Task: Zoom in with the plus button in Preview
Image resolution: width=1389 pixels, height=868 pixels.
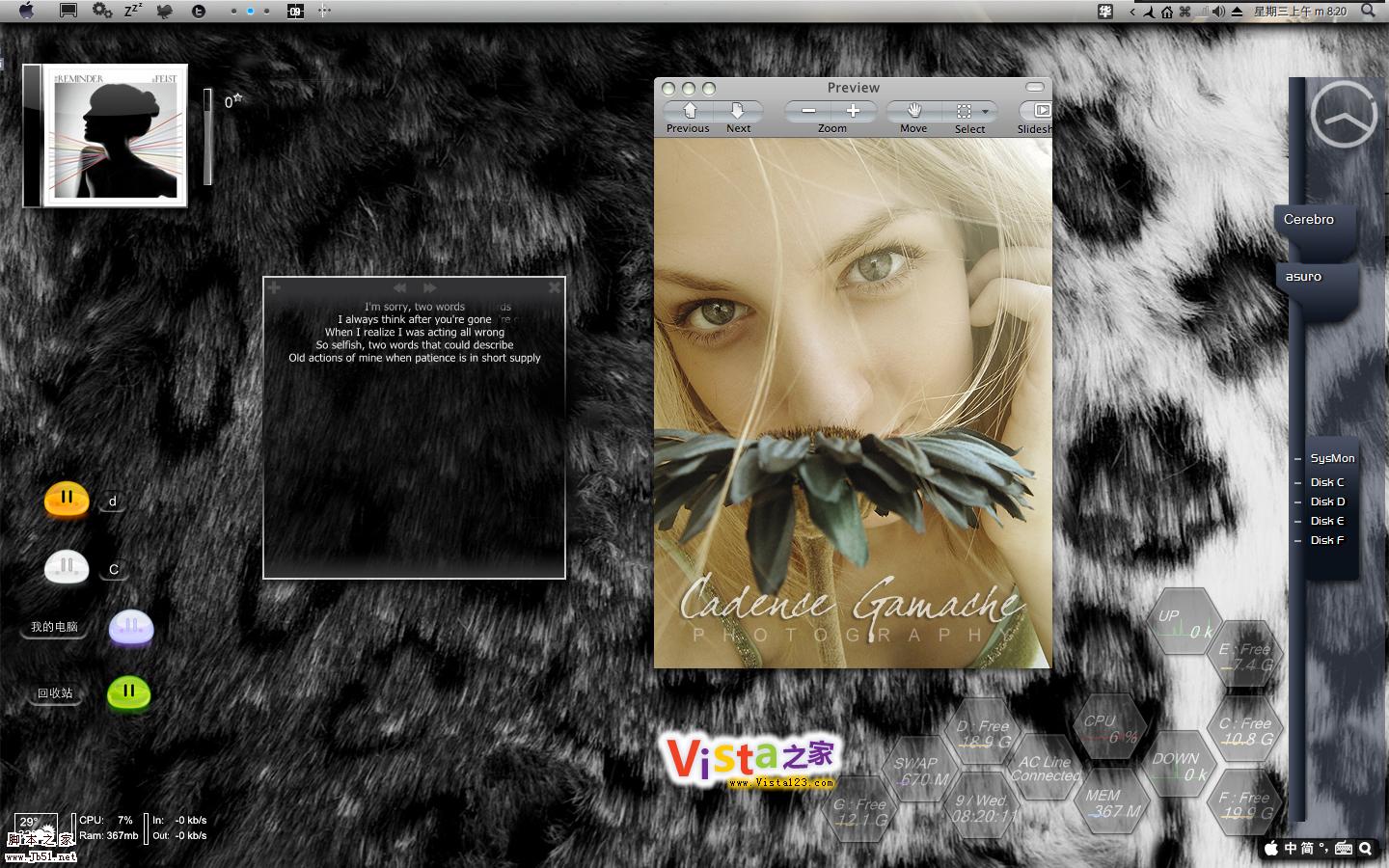Action: coord(854,111)
